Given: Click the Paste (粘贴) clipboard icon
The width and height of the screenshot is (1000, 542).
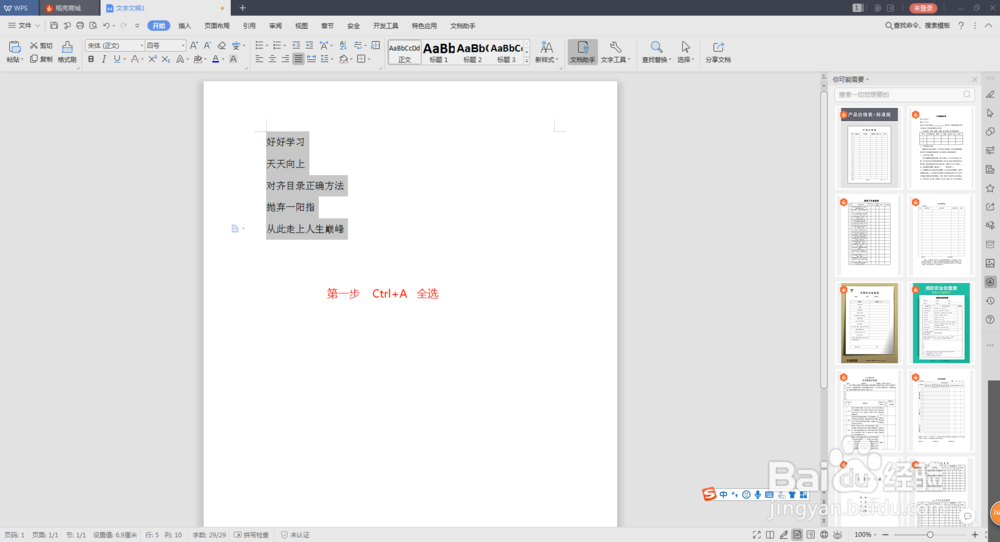Looking at the screenshot, I should [x=14, y=47].
